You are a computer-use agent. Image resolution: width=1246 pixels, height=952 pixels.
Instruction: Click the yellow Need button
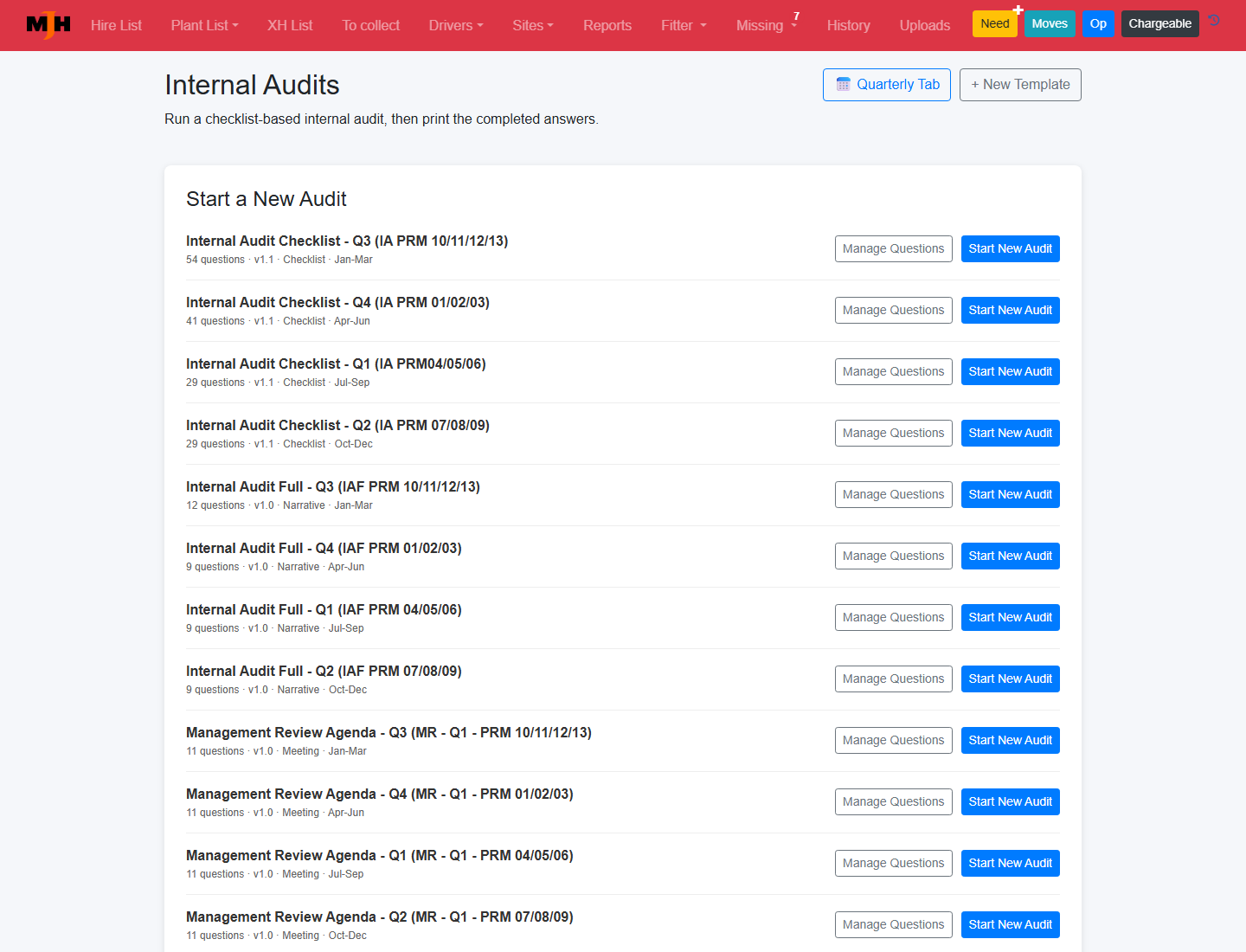tap(995, 23)
